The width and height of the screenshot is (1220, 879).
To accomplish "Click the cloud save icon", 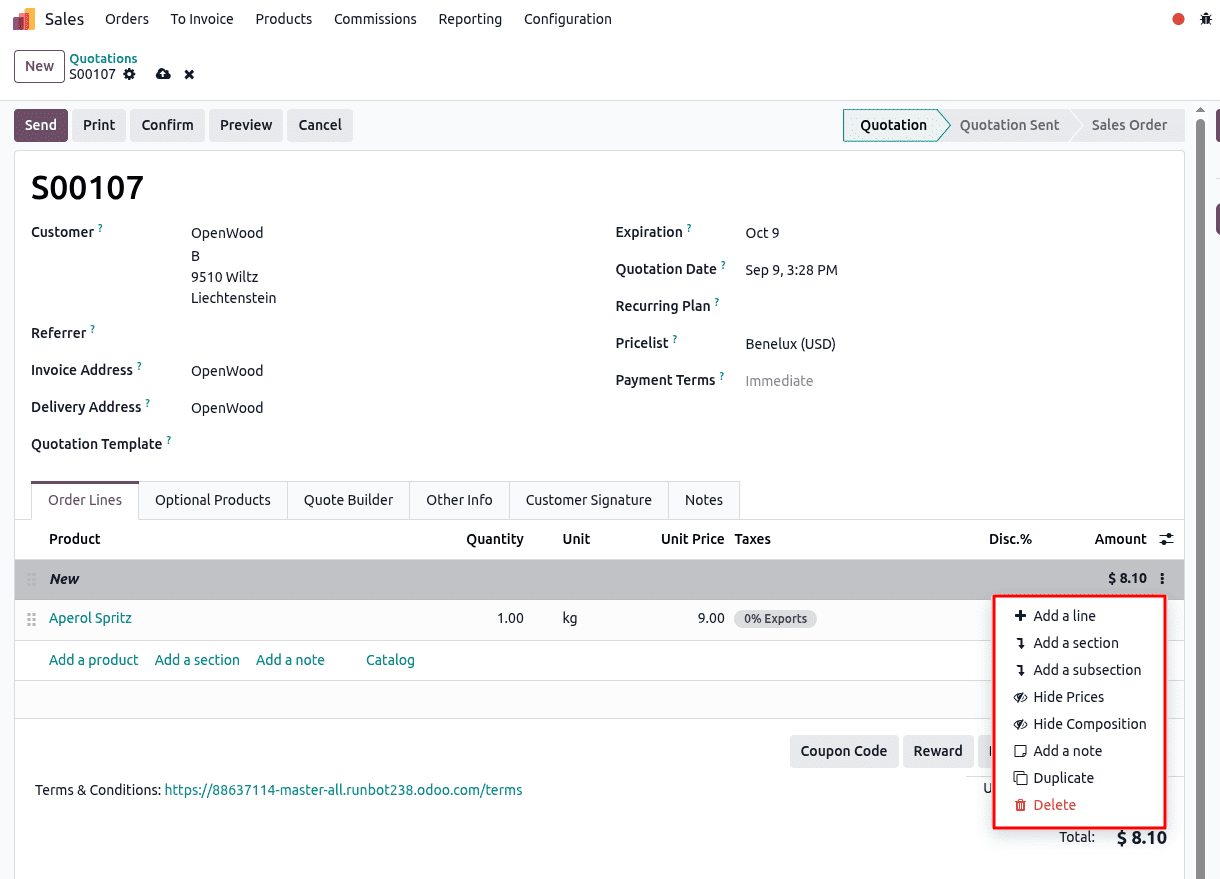I will [x=163, y=75].
